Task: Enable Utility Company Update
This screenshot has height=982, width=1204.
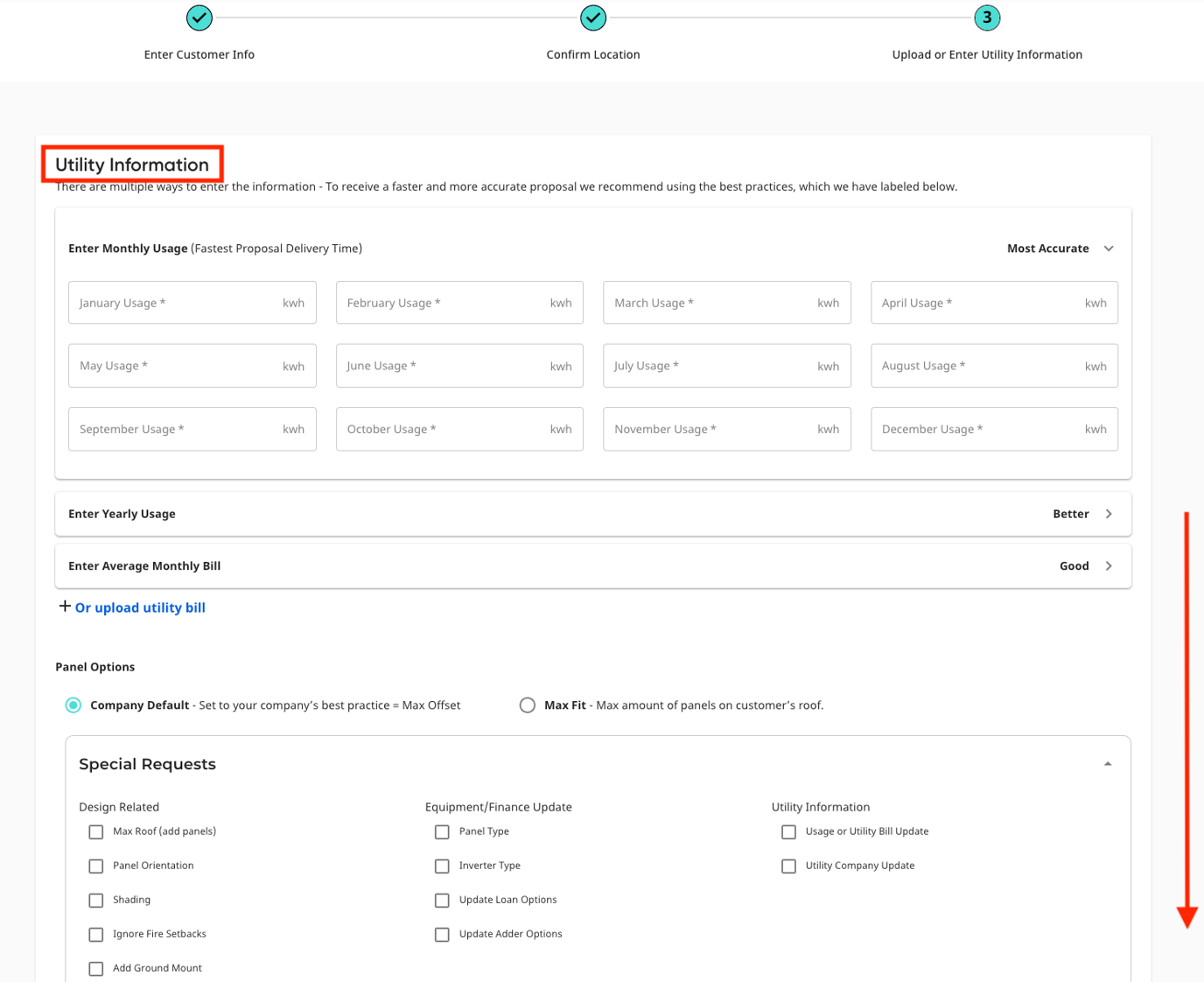Action: click(x=788, y=866)
